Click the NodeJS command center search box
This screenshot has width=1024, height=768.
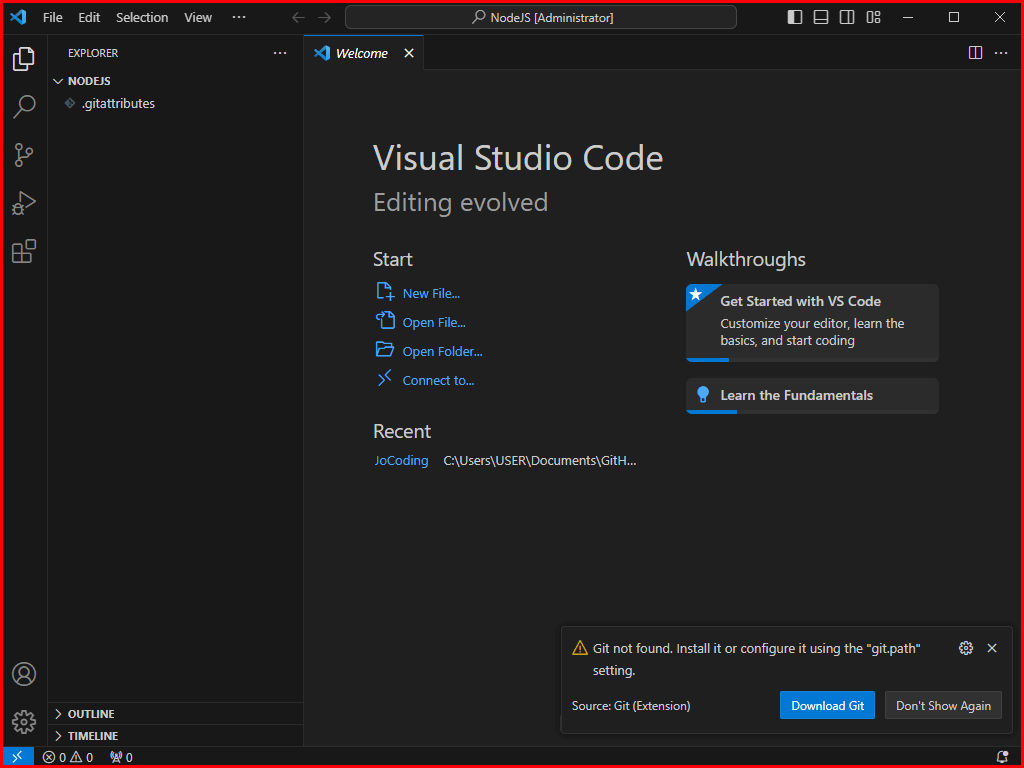pos(541,18)
